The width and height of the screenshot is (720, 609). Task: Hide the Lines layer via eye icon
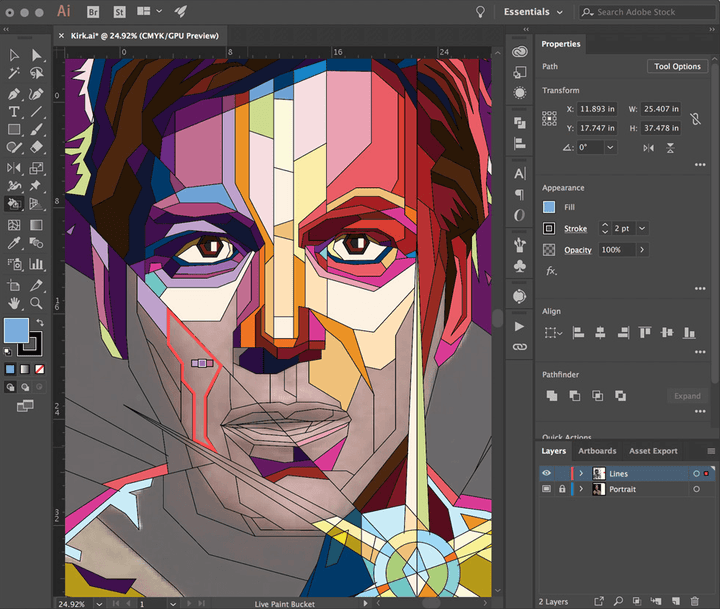pos(546,473)
